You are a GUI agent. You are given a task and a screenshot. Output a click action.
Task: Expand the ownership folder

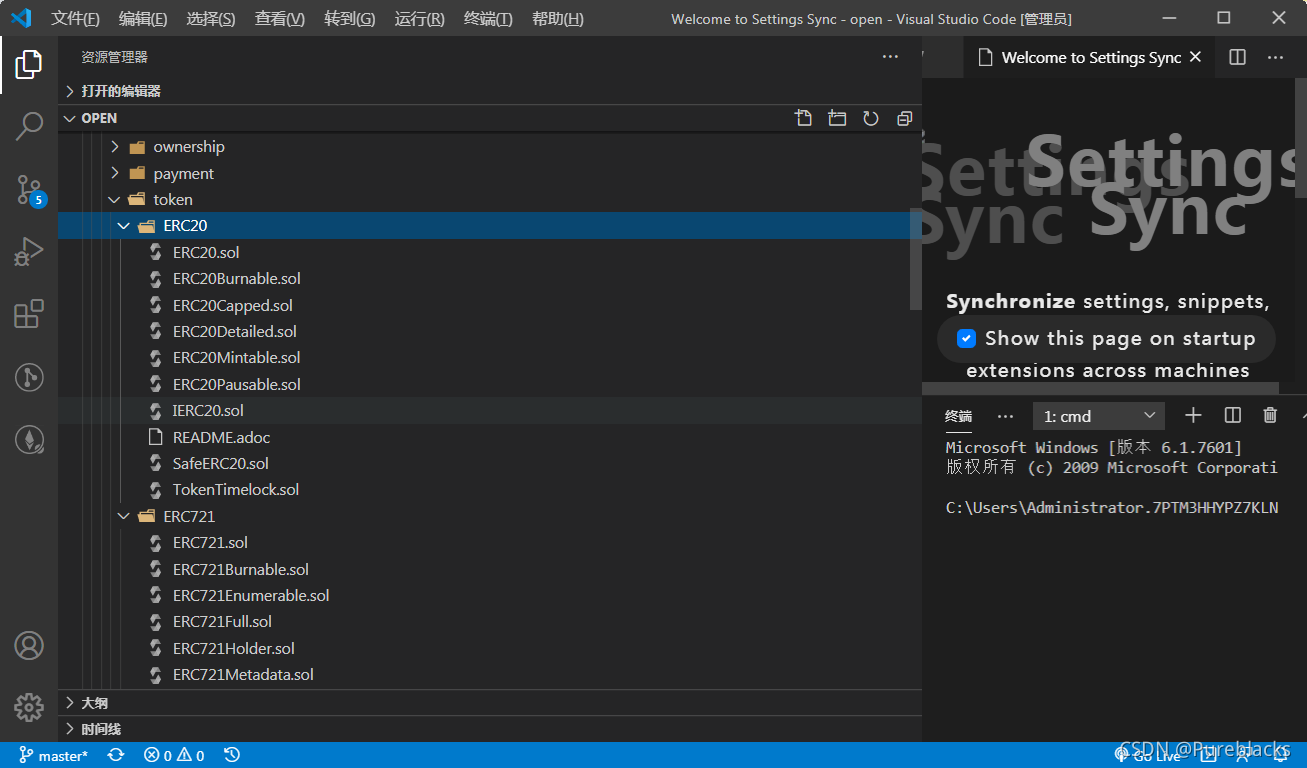(490, 146)
